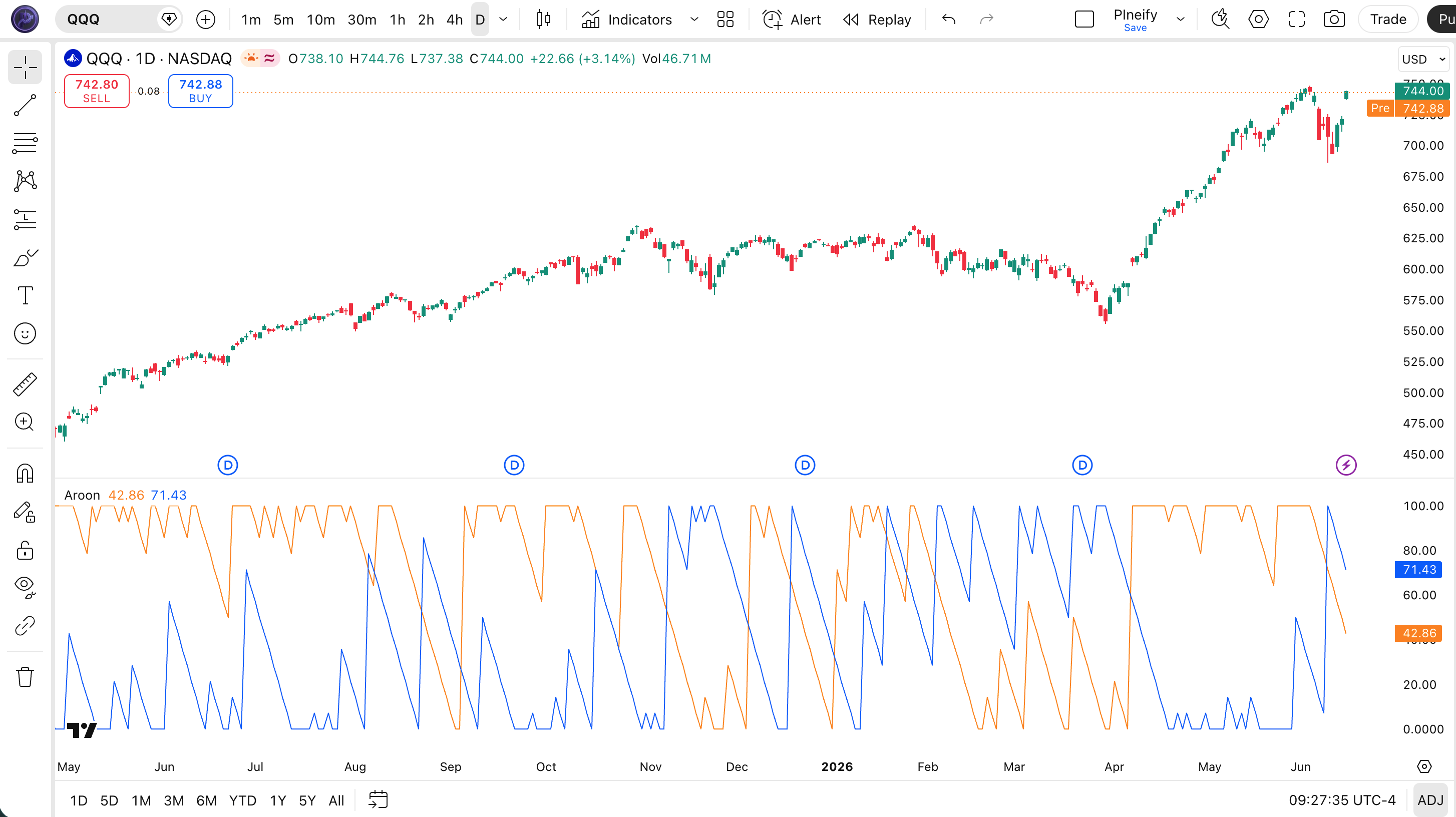Set the date range to 3M

[x=174, y=800]
